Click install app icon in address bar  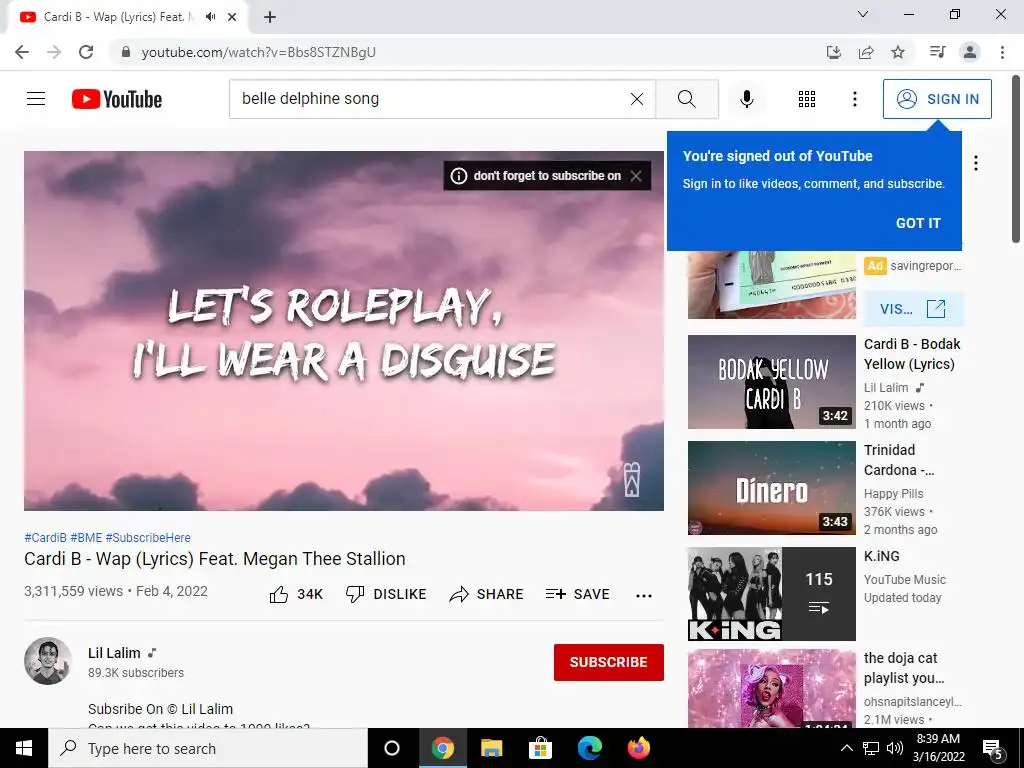coord(834,52)
